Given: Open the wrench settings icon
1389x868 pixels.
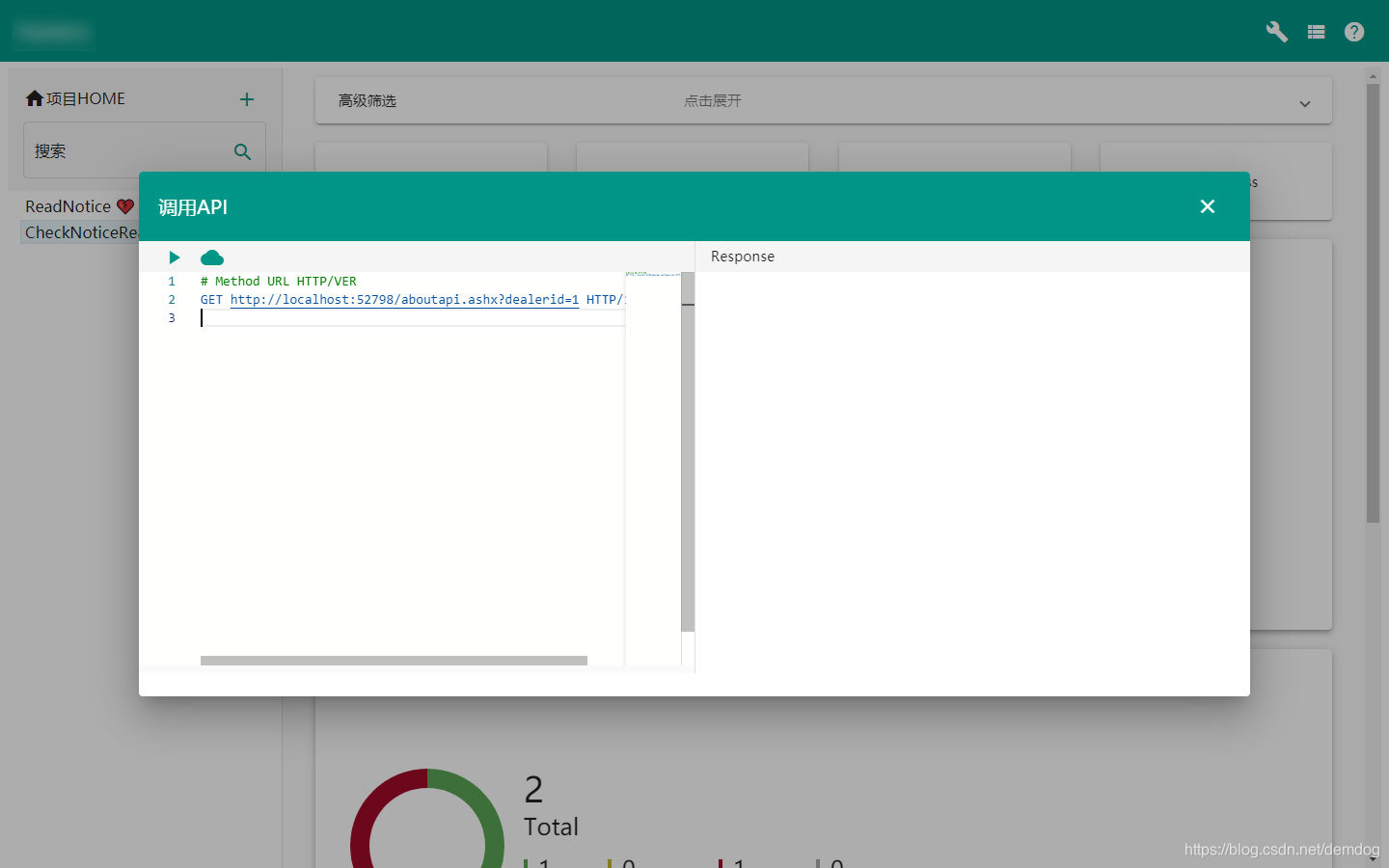Looking at the screenshot, I should 1276,32.
